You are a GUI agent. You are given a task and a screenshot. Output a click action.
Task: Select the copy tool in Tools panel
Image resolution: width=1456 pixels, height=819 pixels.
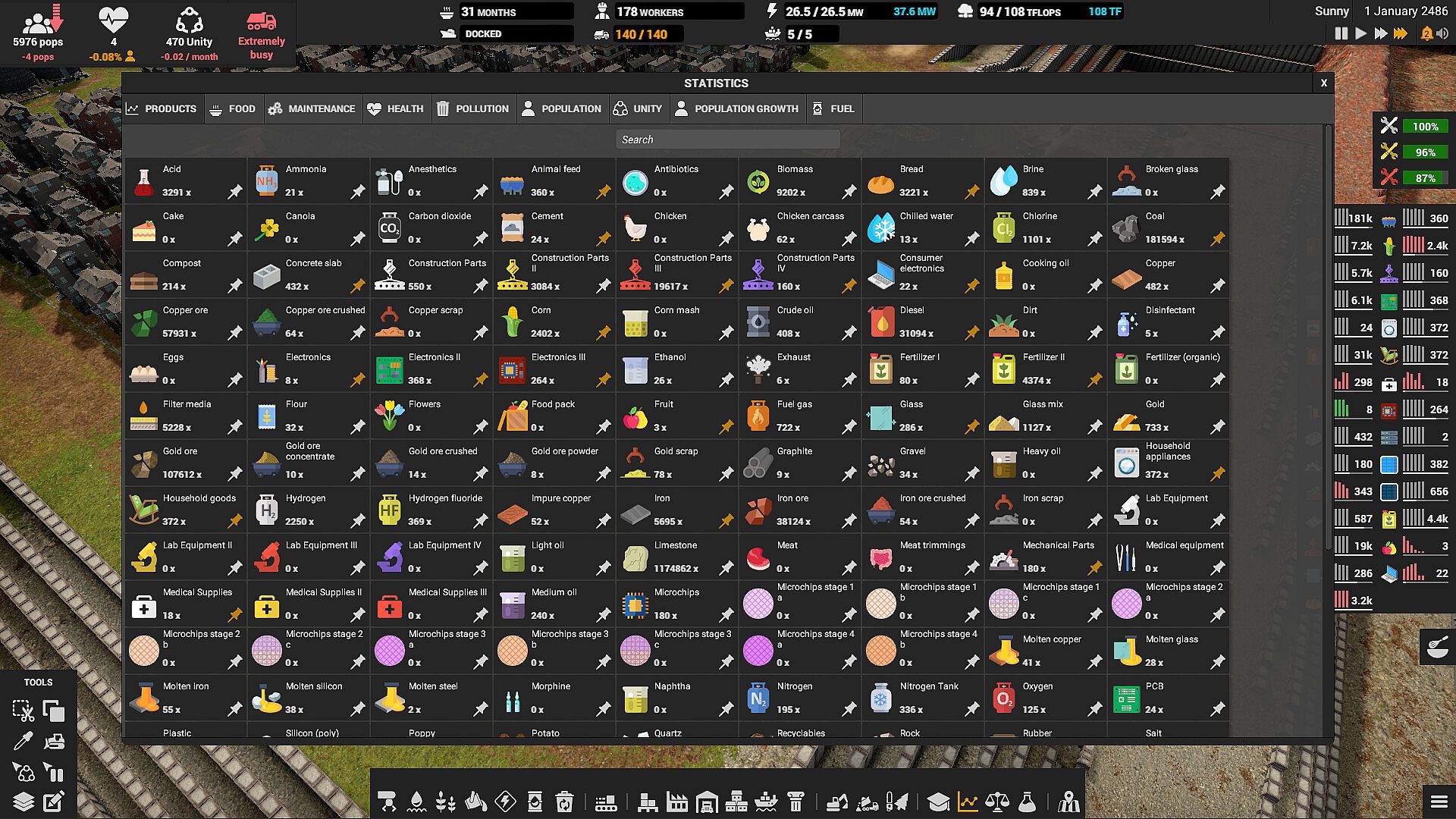point(54,711)
